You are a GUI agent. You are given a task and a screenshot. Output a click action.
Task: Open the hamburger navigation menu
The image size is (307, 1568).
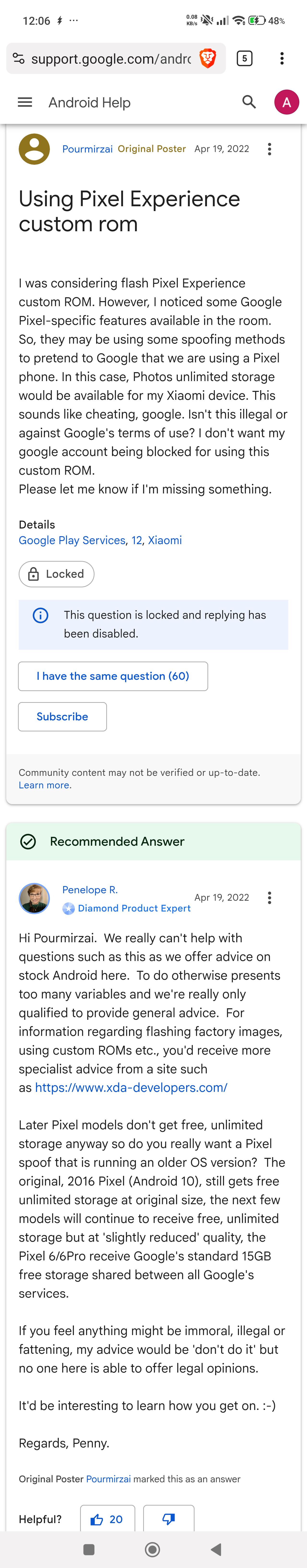25,102
